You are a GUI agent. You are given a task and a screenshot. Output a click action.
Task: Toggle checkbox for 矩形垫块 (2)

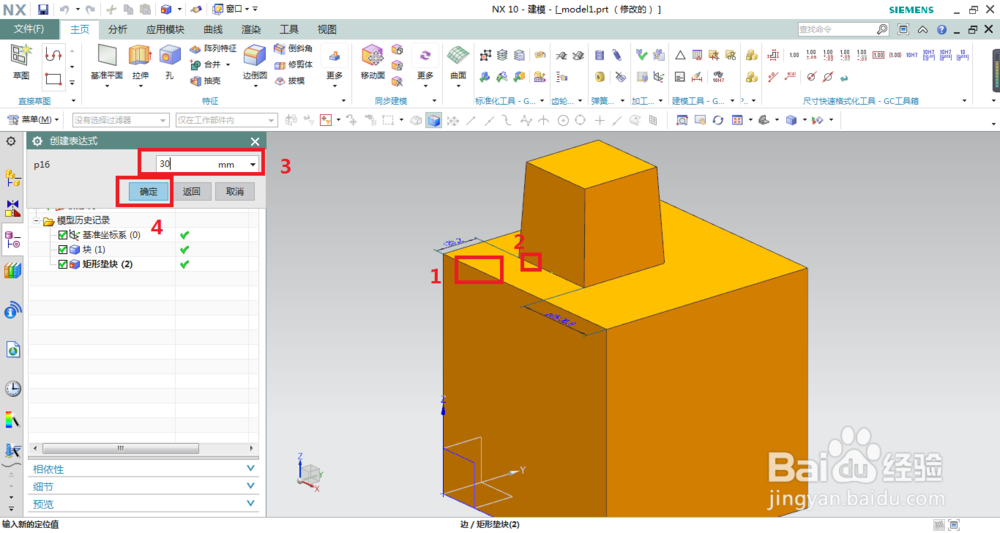pos(62,264)
